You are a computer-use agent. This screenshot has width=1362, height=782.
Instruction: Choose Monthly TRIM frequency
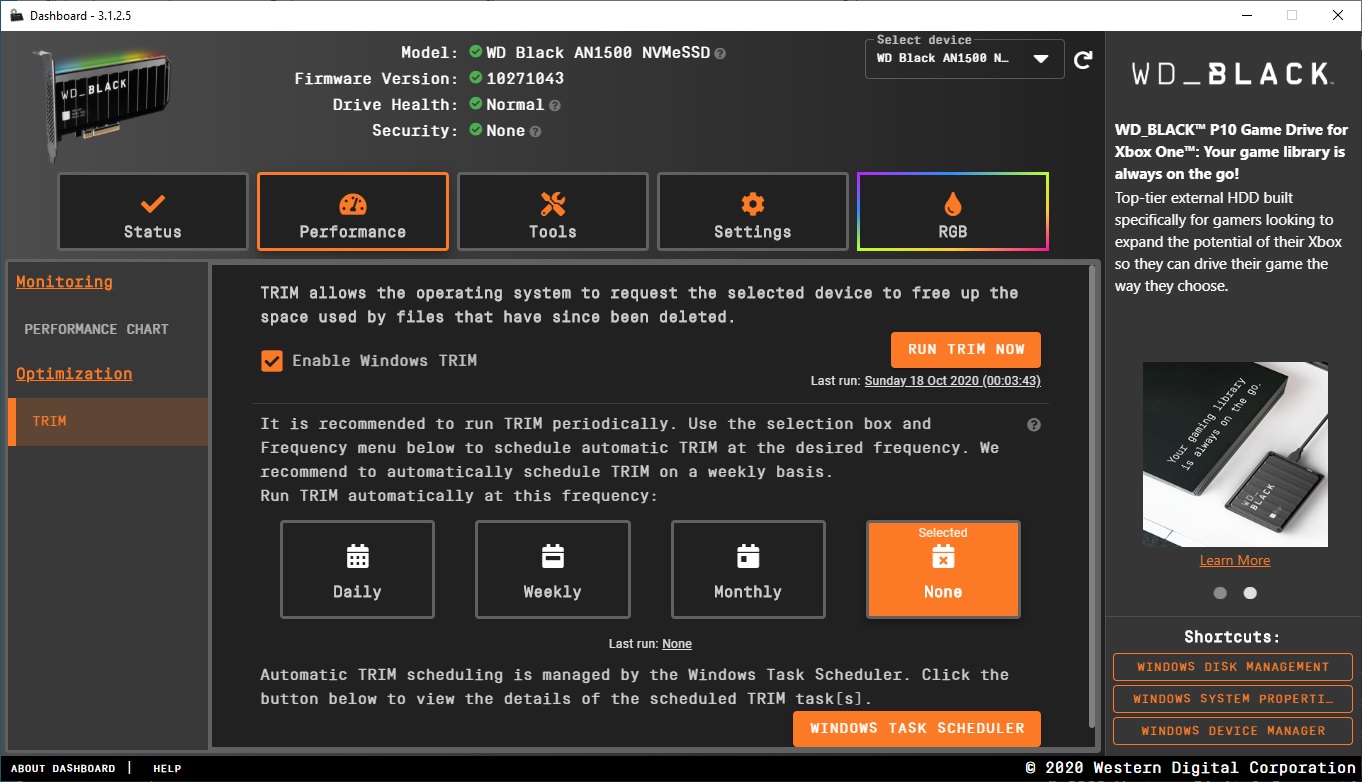[748, 570]
